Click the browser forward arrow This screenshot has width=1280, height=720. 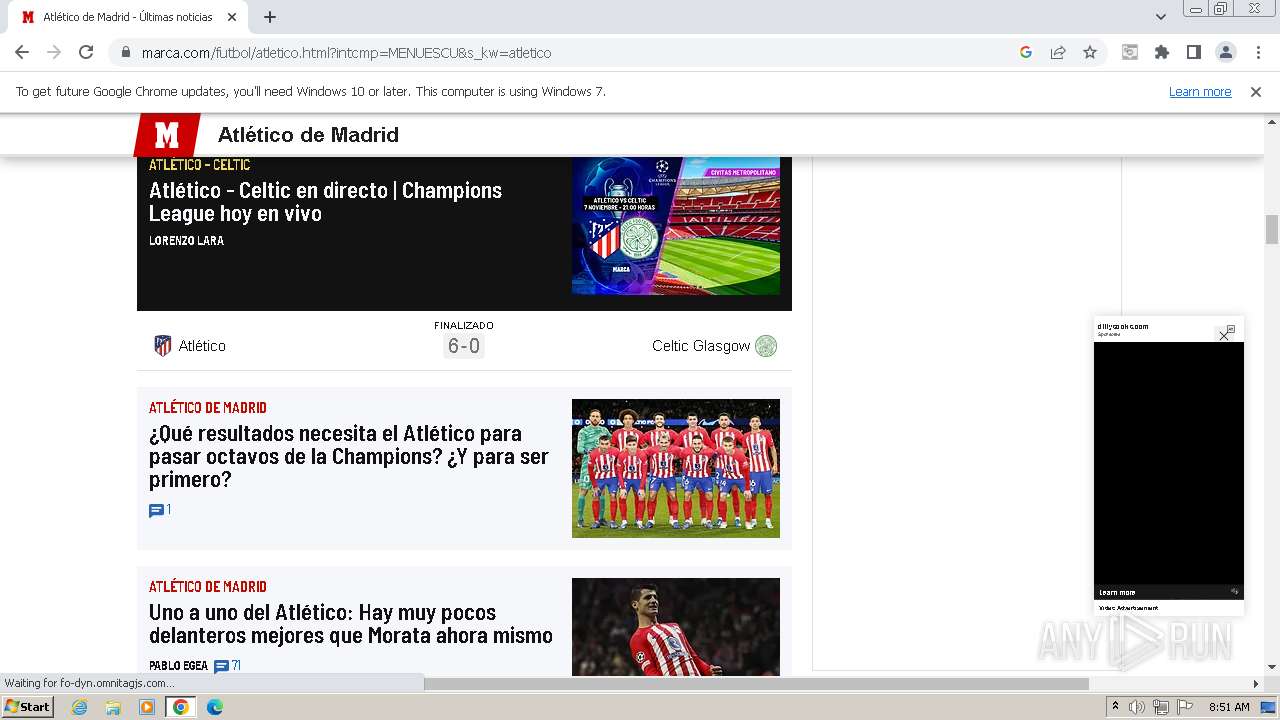54,52
